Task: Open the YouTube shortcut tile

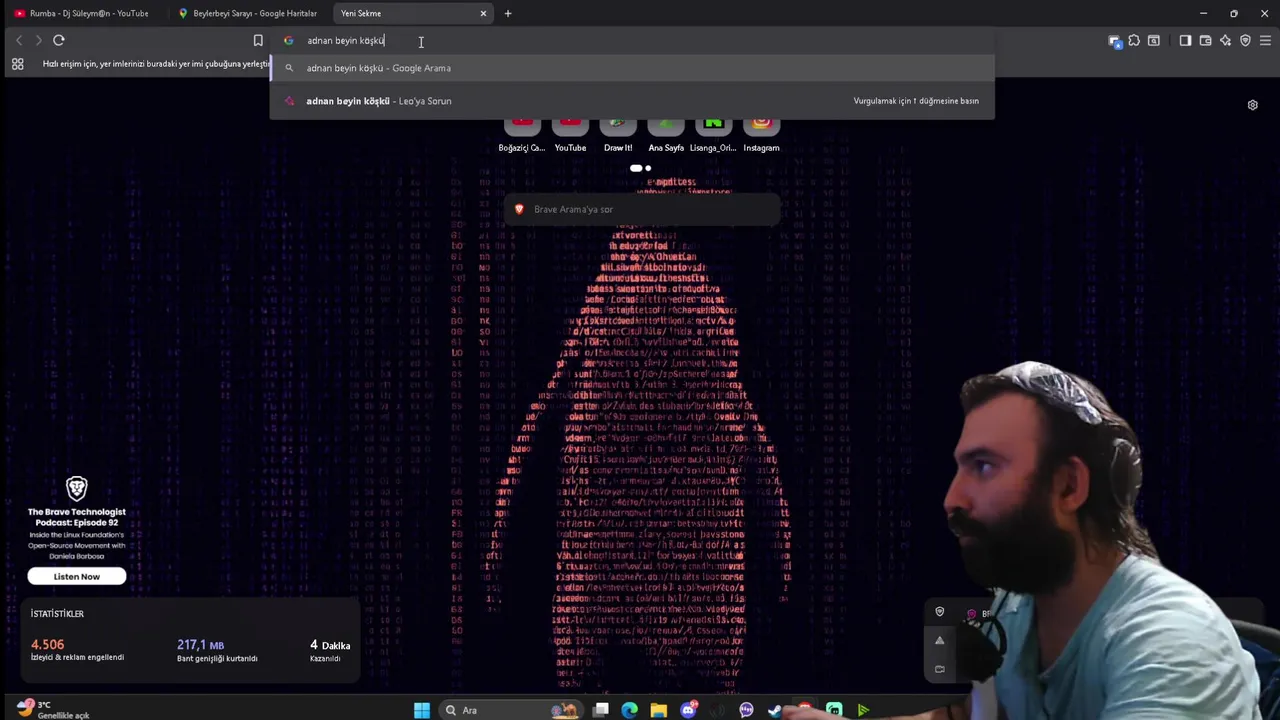Action: click(x=570, y=135)
